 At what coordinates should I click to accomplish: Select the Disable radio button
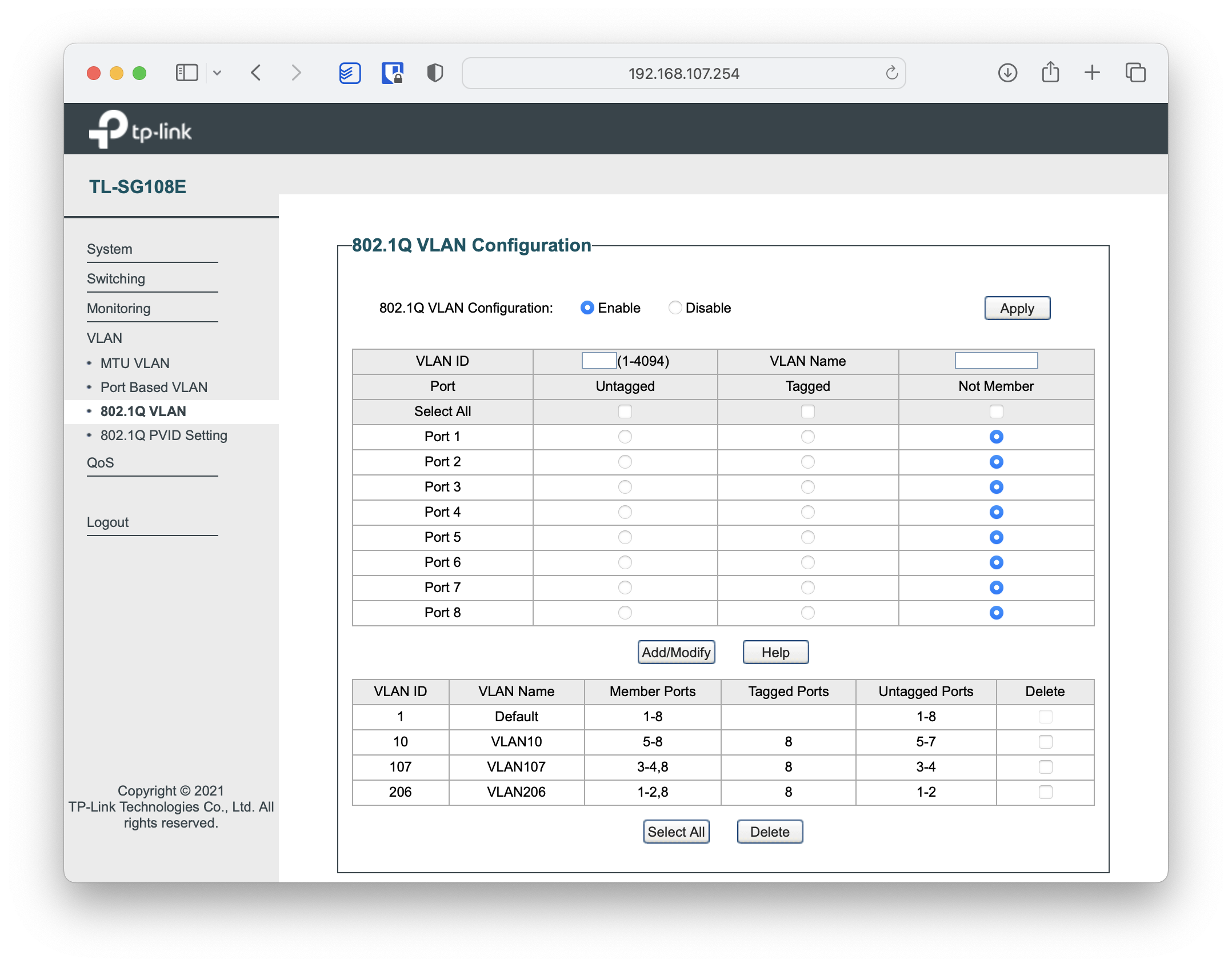(x=675, y=308)
